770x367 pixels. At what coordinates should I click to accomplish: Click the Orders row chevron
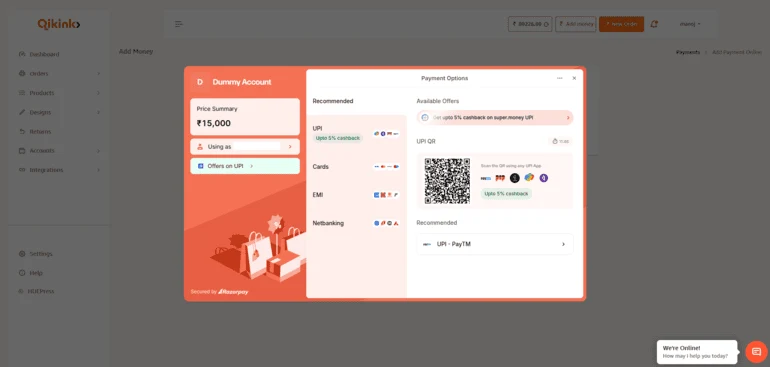point(98,74)
